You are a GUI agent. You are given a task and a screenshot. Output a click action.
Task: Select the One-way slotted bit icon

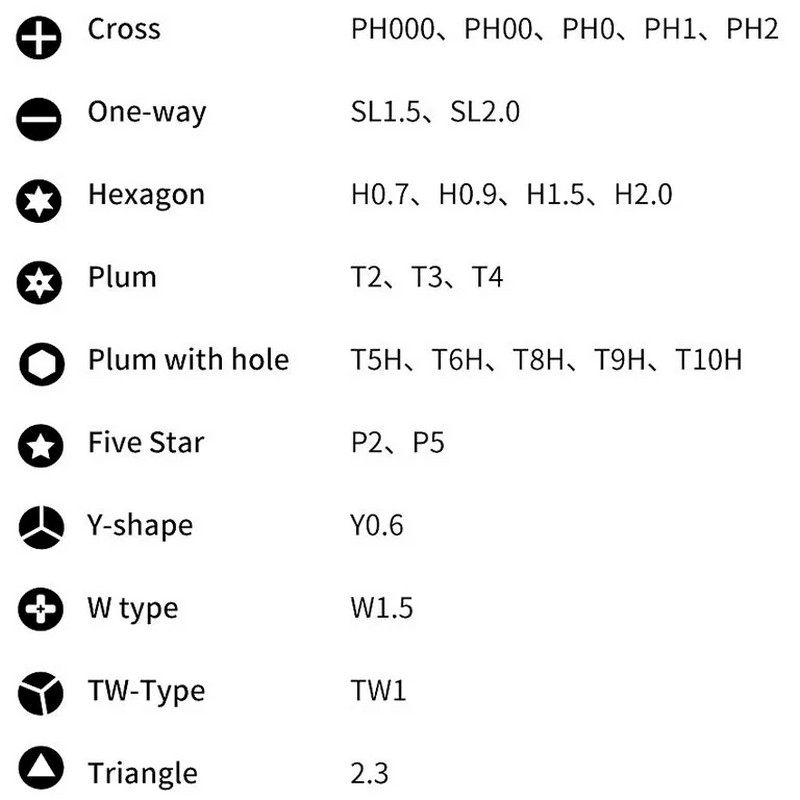[41, 118]
